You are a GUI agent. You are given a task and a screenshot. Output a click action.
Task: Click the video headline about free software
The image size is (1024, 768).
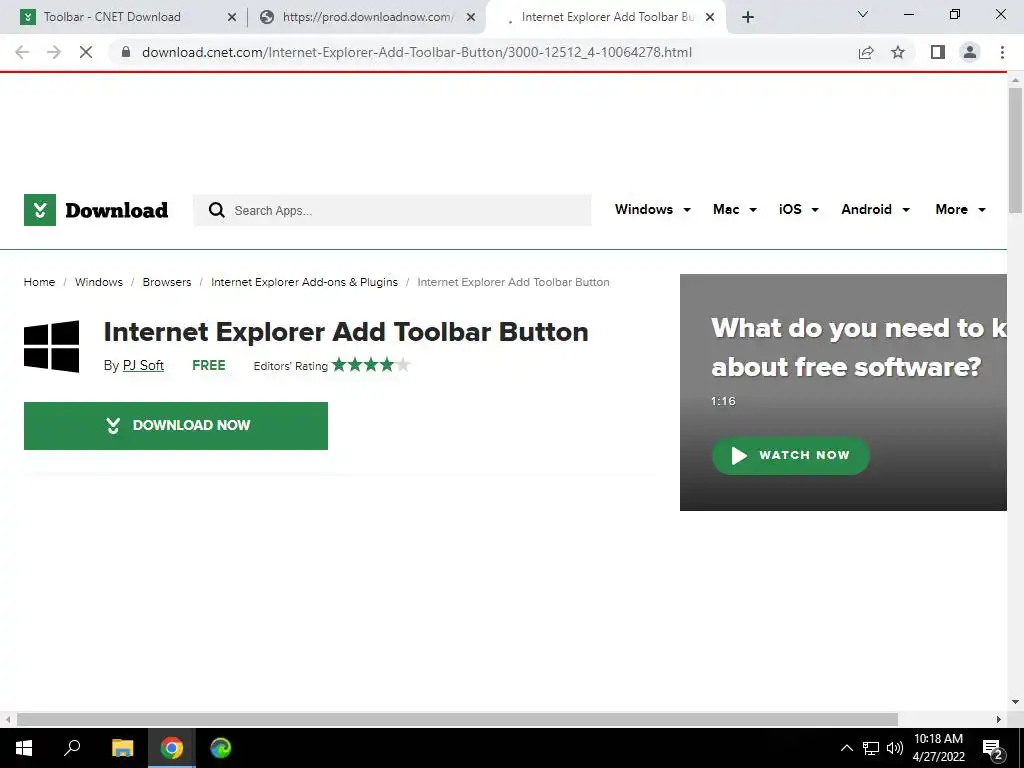coord(859,347)
